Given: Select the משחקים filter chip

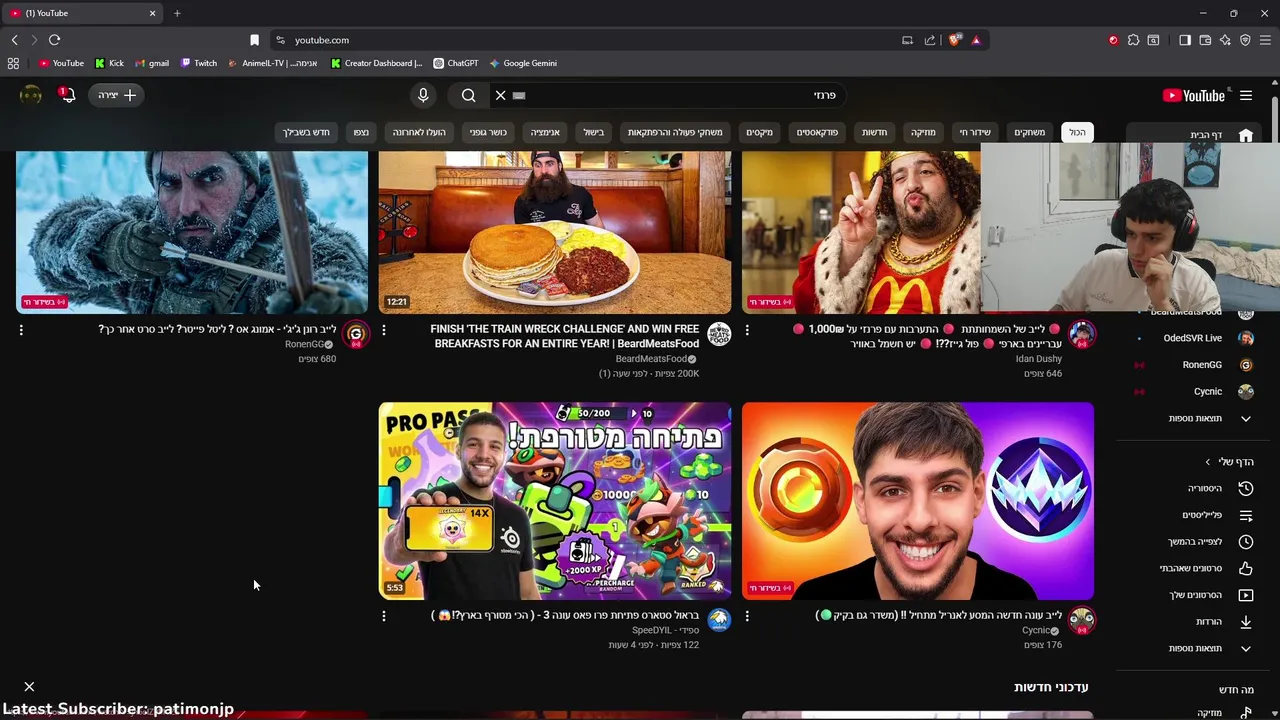Looking at the screenshot, I should 1029,132.
